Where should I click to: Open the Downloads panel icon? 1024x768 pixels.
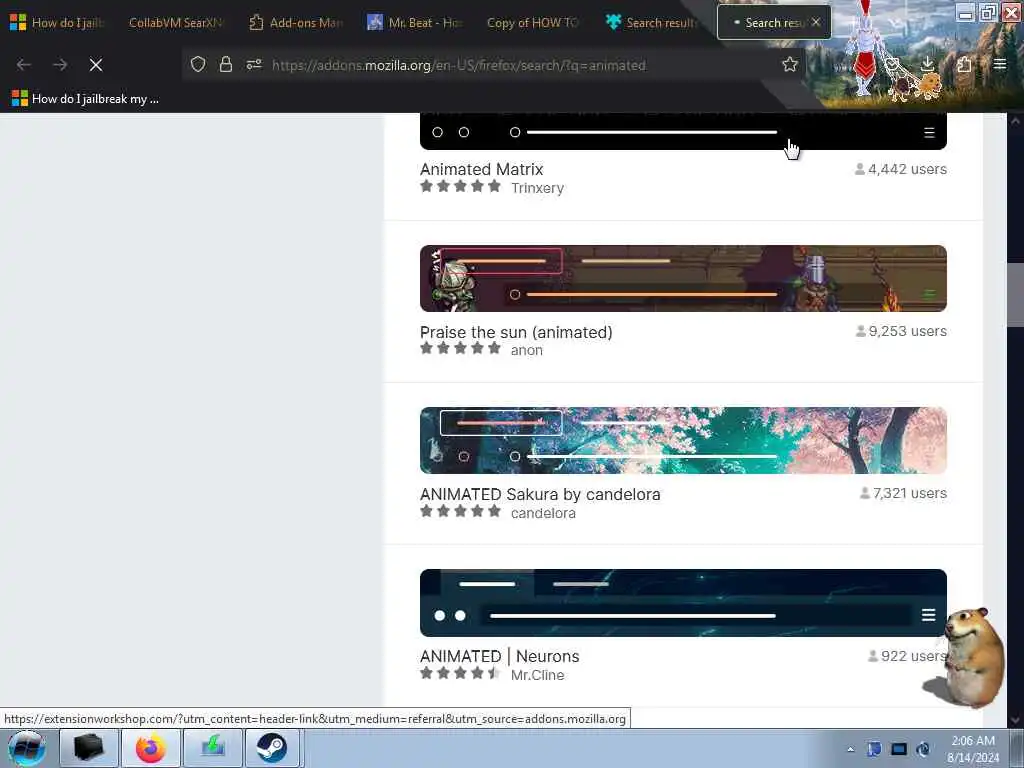click(927, 65)
